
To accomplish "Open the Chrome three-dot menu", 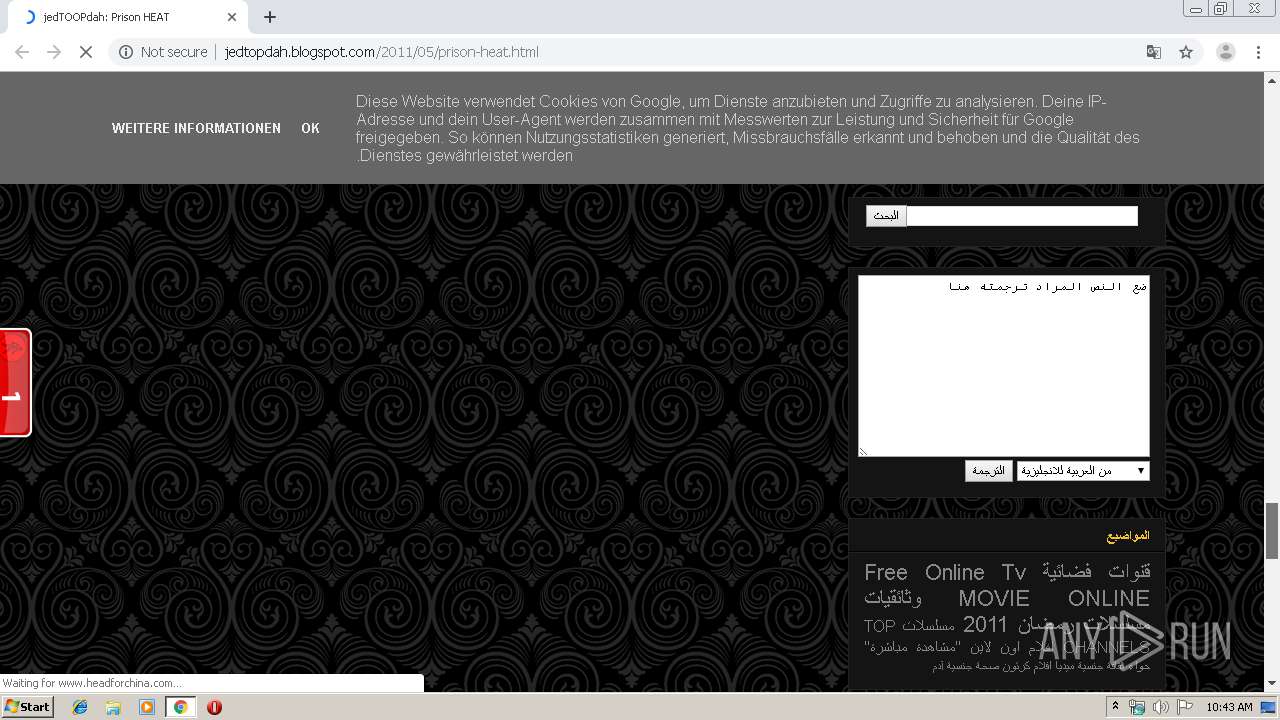I will [1258, 52].
